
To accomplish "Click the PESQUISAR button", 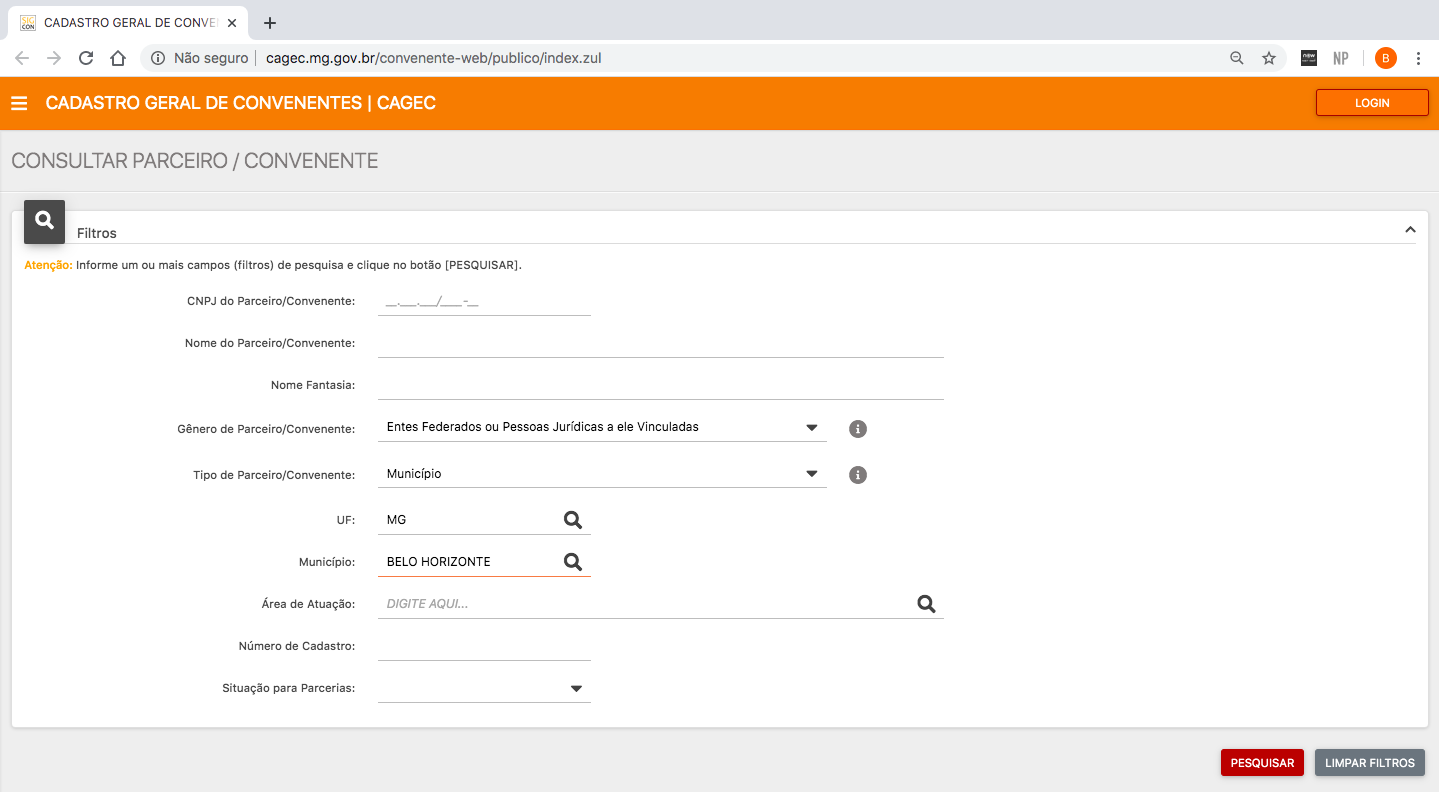I will click(1262, 762).
